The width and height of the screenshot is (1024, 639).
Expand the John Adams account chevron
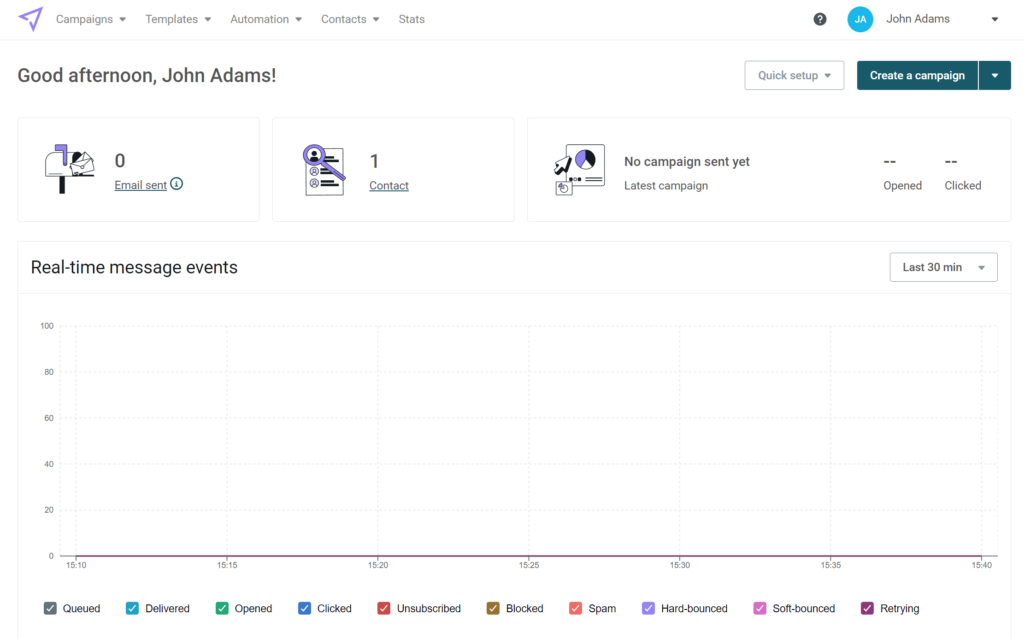click(994, 19)
